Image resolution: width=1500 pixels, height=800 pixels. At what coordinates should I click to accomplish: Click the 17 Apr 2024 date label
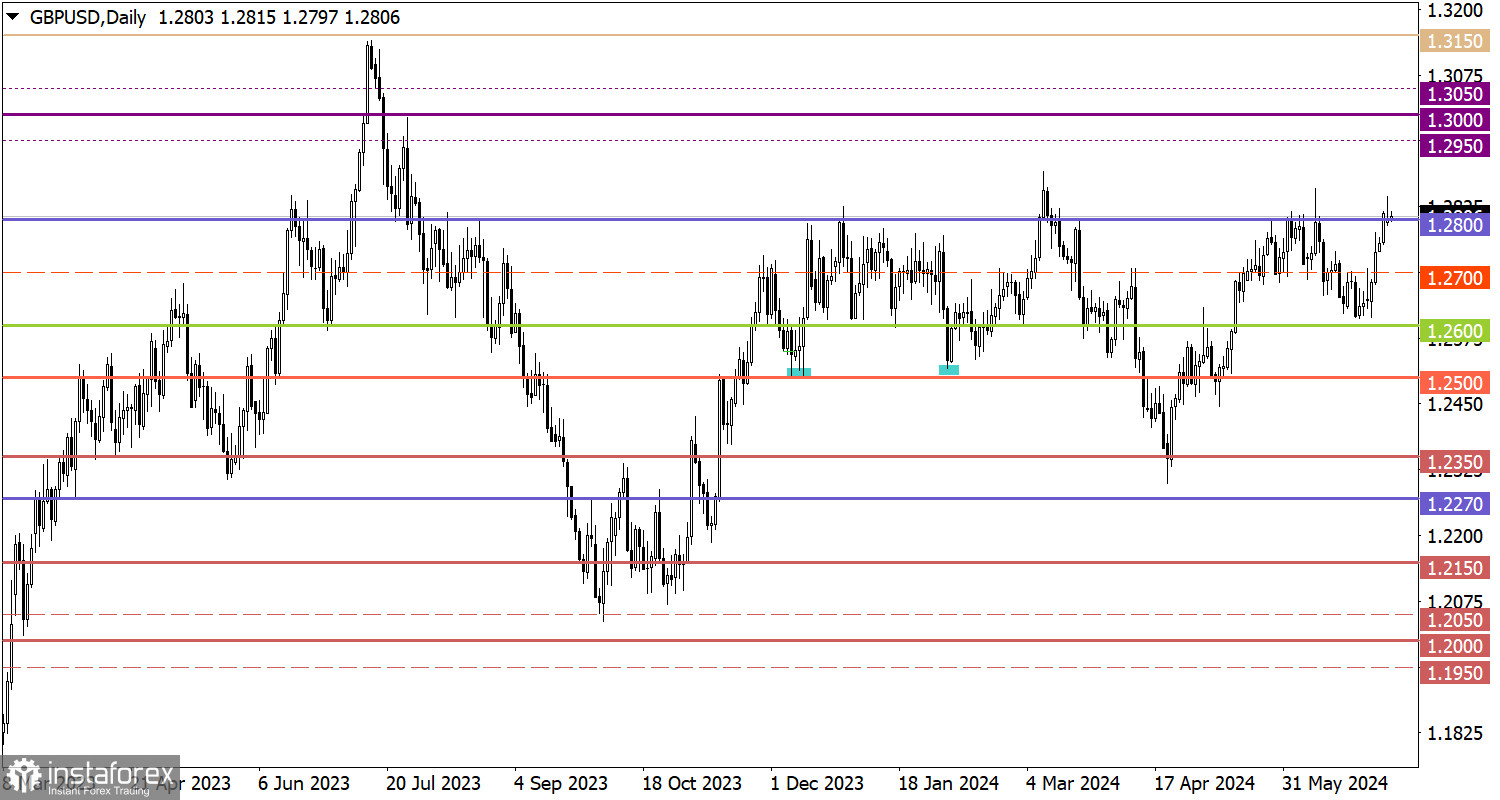[x=1203, y=783]
